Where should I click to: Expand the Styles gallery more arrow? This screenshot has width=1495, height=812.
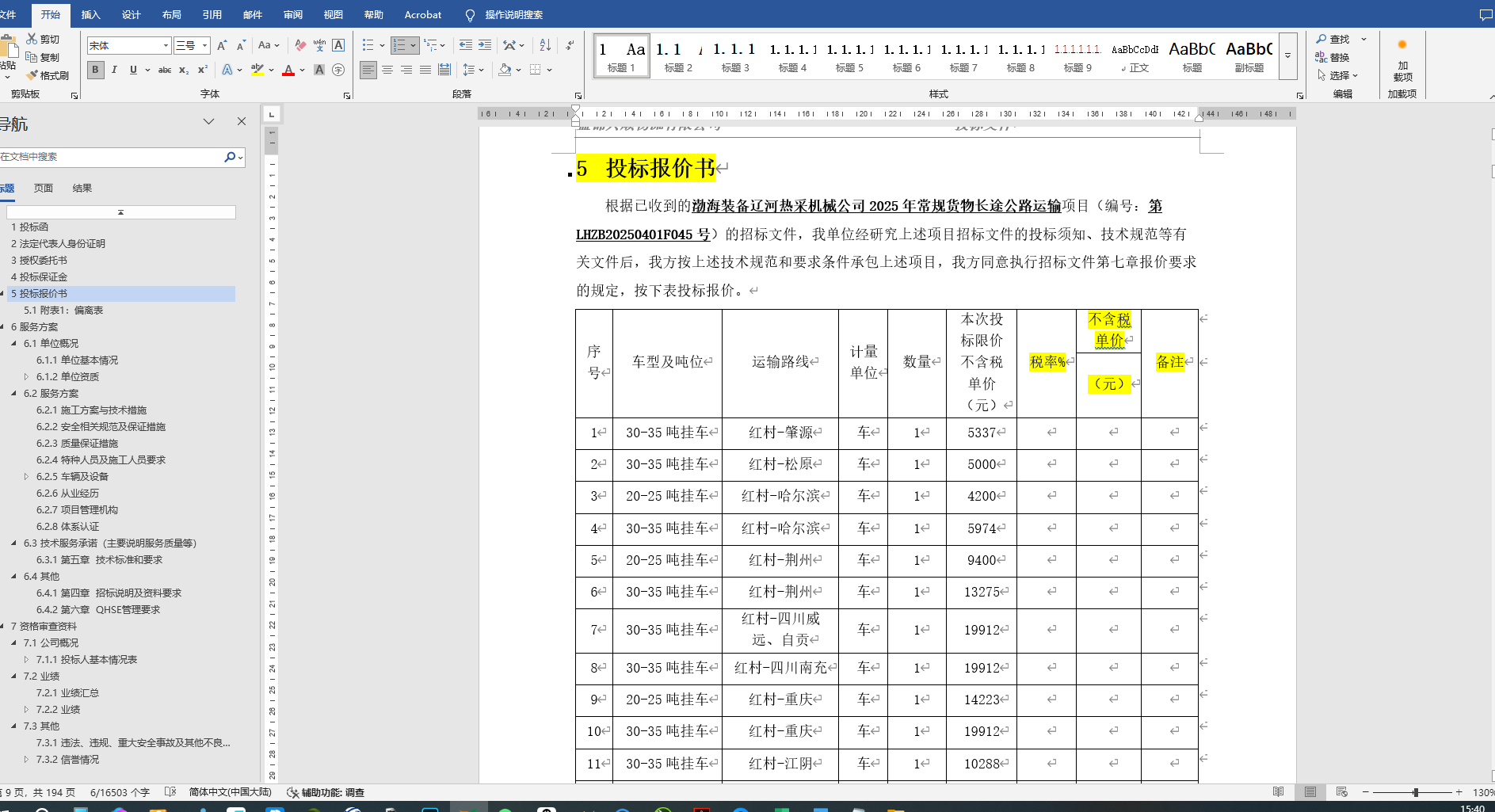[x=1288, y=56]
